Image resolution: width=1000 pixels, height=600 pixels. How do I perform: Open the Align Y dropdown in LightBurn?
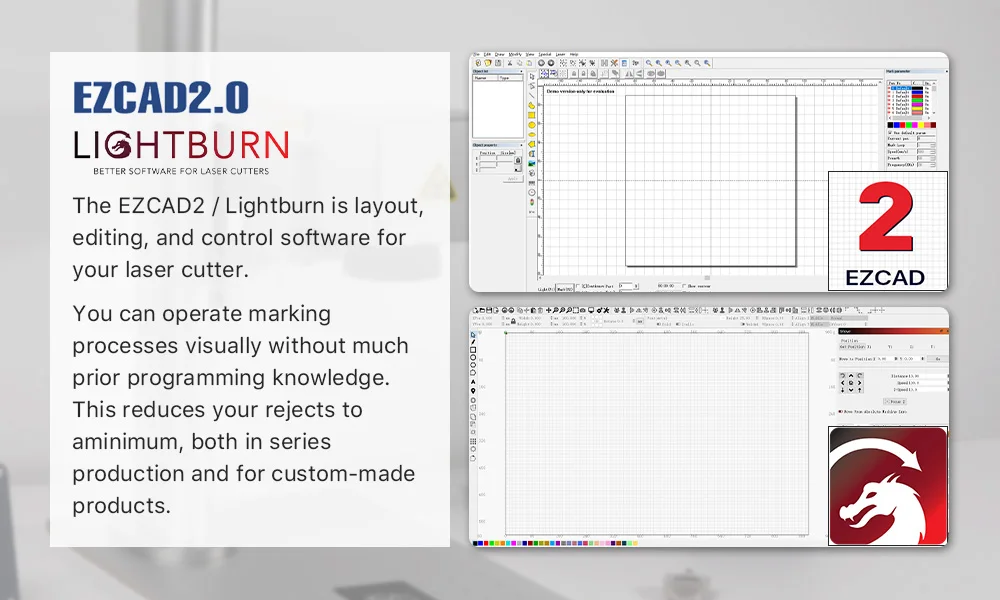click(x=820, y=324)
